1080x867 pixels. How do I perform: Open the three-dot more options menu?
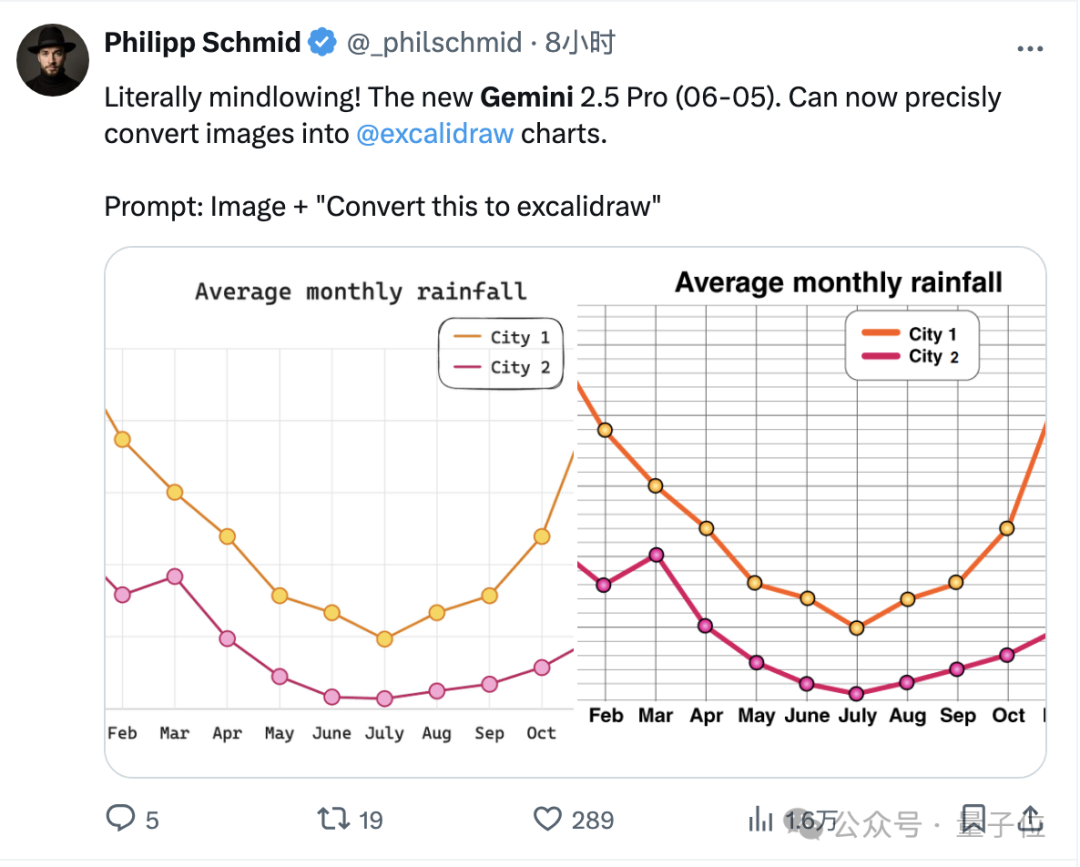1030,48
